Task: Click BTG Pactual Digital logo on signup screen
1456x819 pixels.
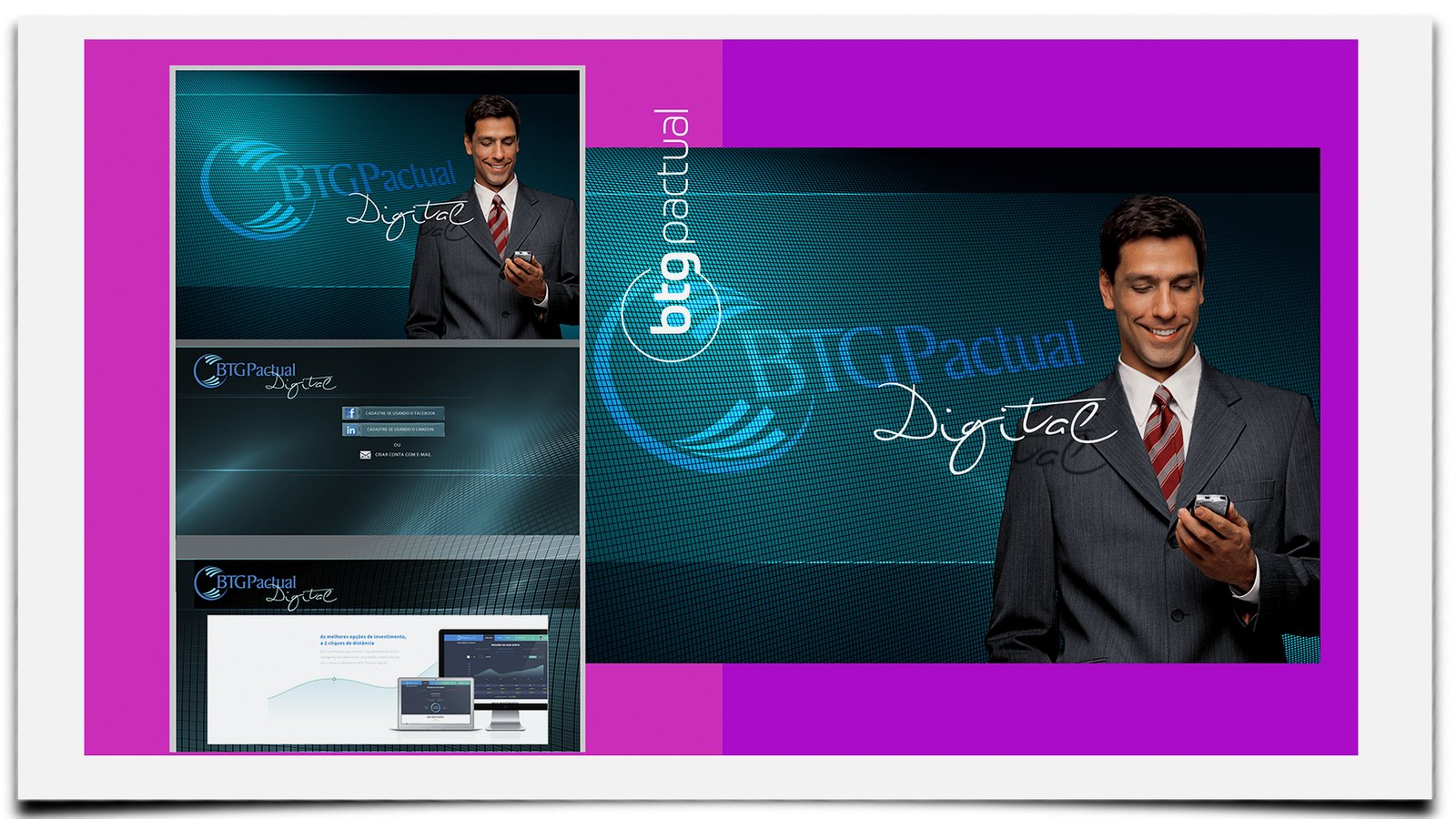Action: pyautogui.click(x=260, y=375)
